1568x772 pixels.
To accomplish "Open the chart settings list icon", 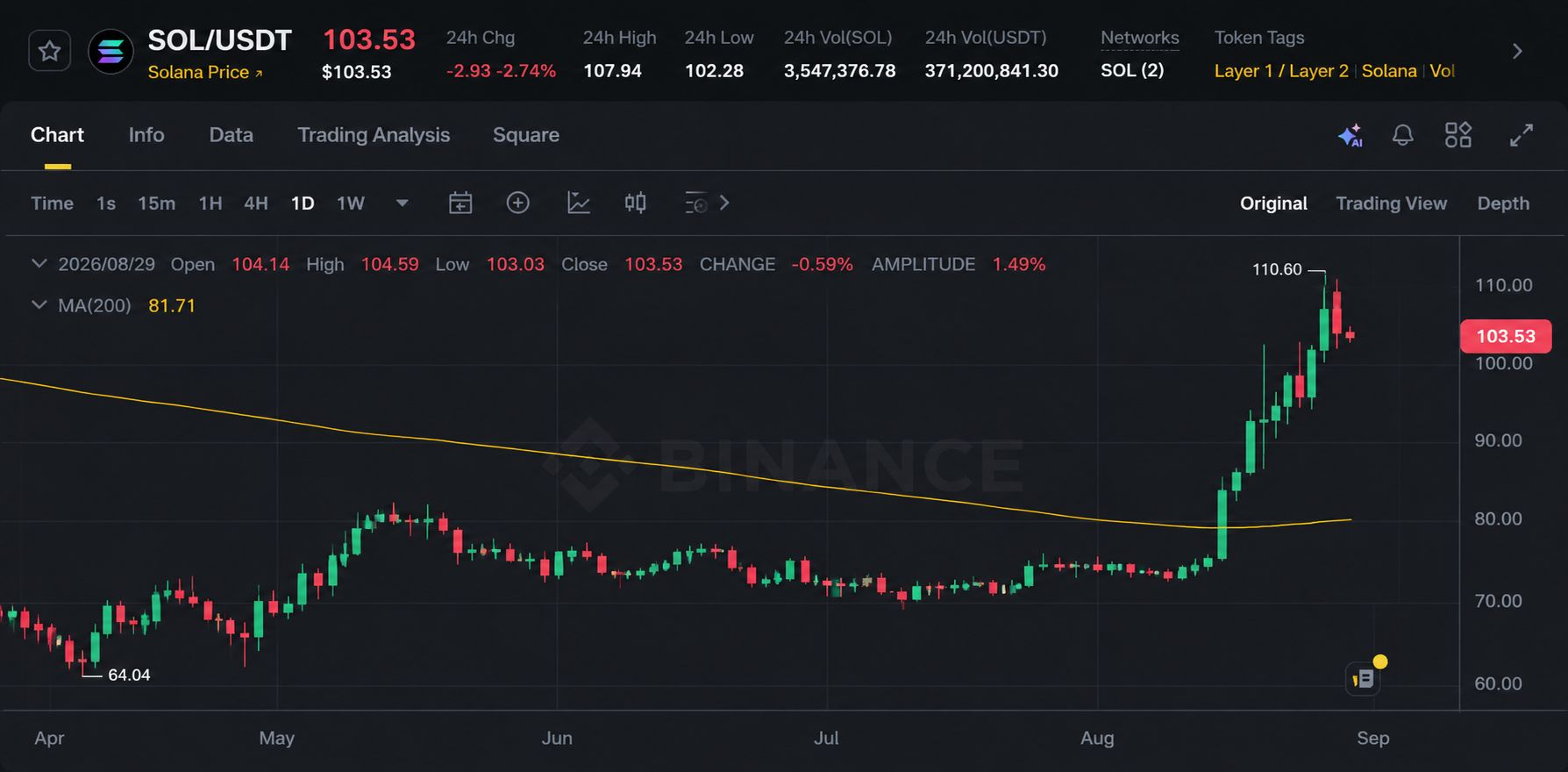I will coord(695,204).
